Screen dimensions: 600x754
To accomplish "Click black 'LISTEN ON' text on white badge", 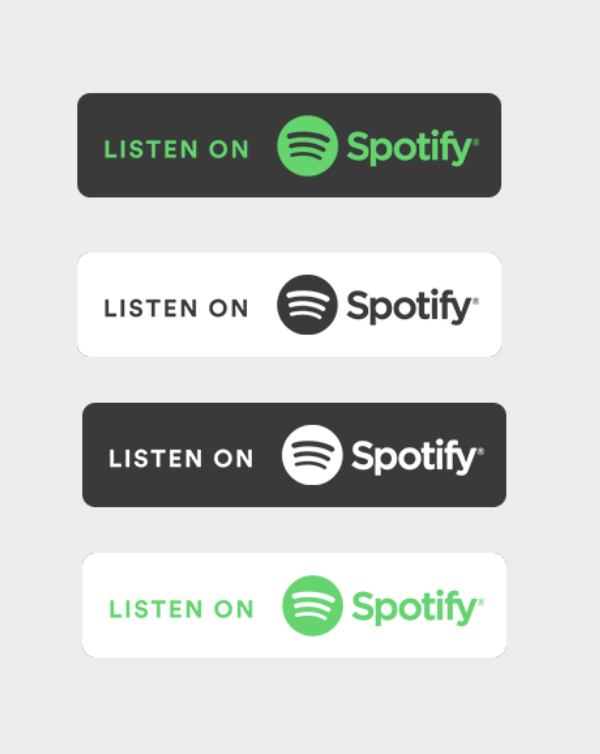I will [x=176, y=308].
